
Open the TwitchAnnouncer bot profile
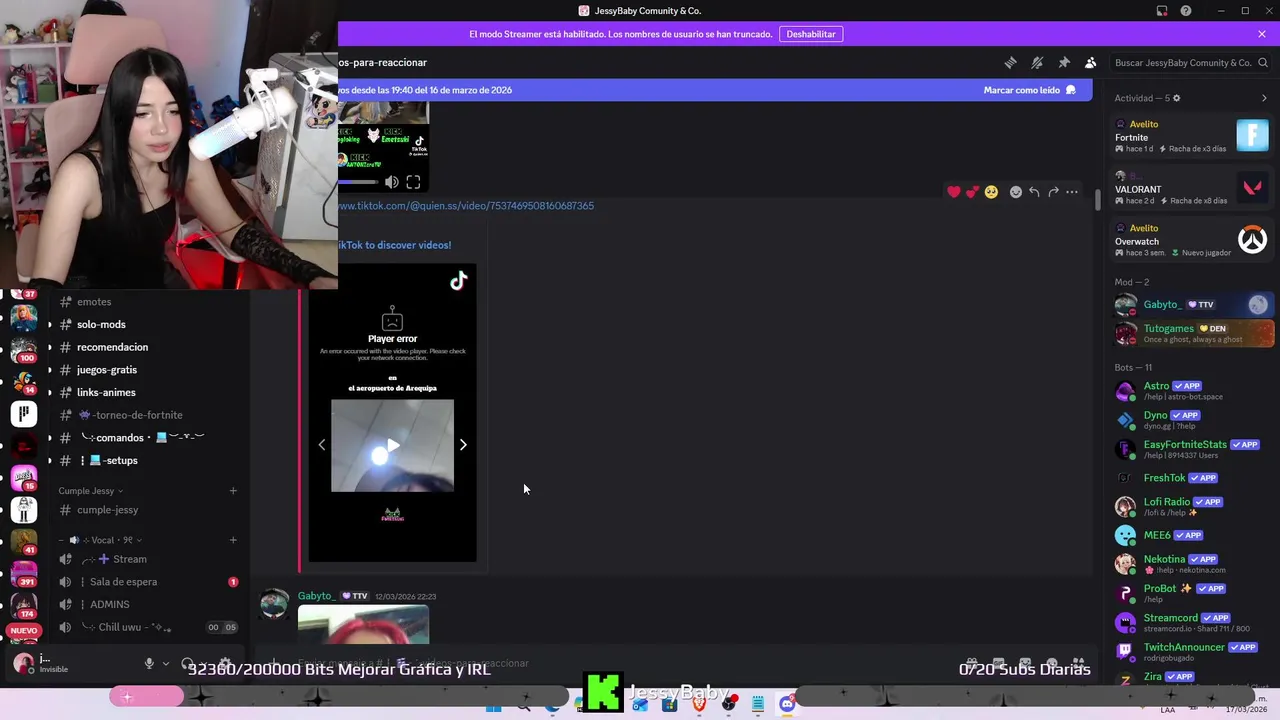coord(1193,651)
